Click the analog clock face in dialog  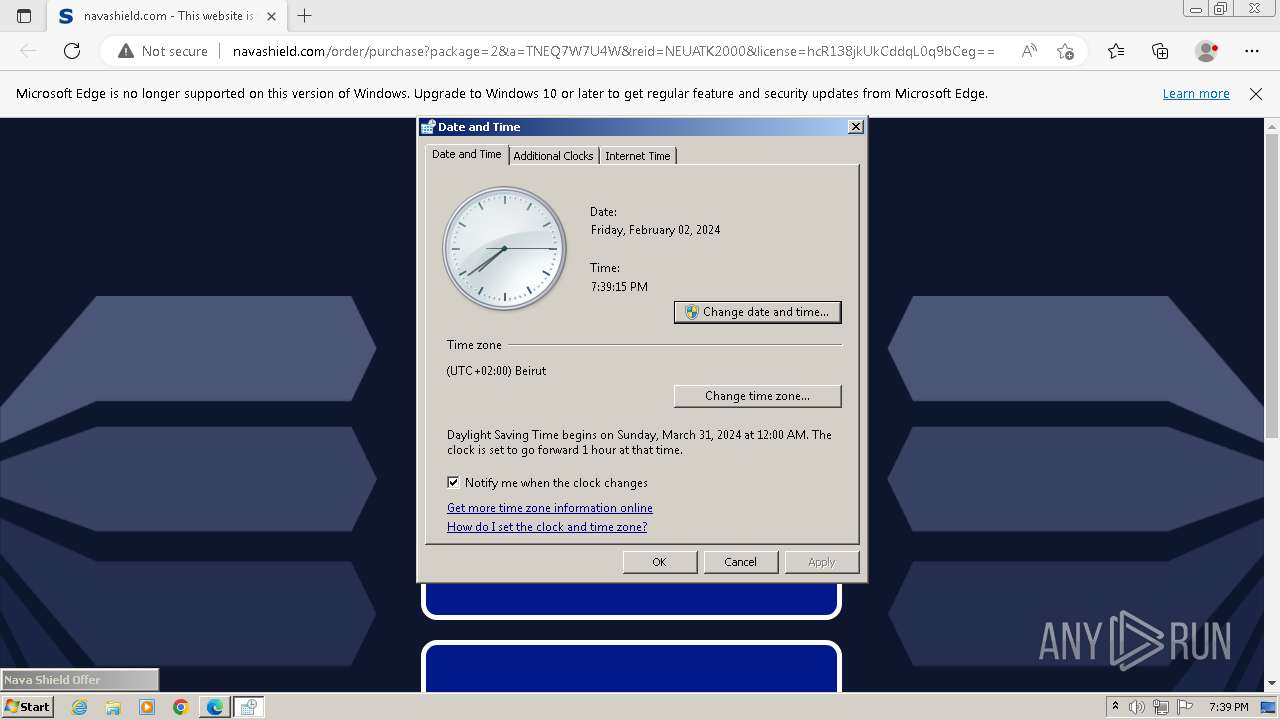click(504, 248)
